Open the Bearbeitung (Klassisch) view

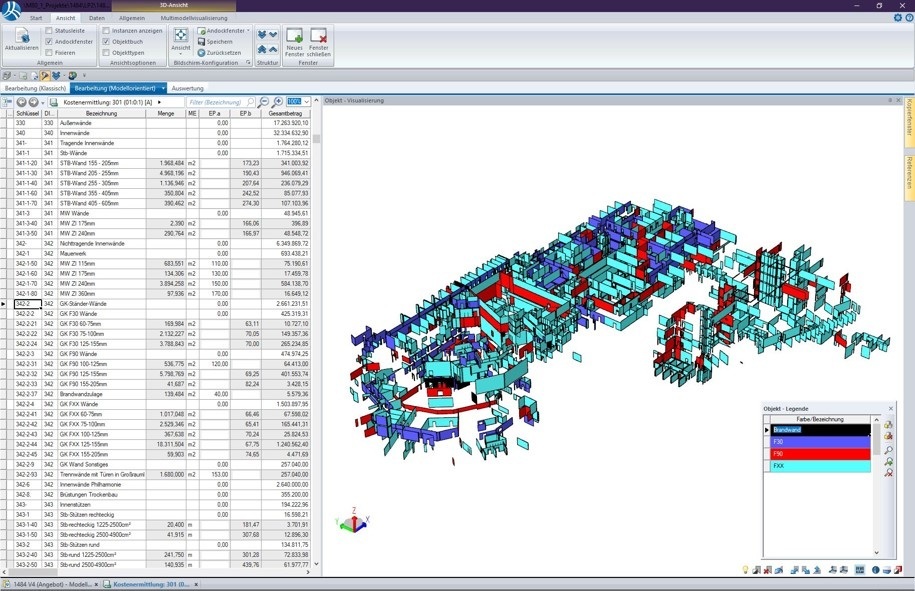[35, 88]
